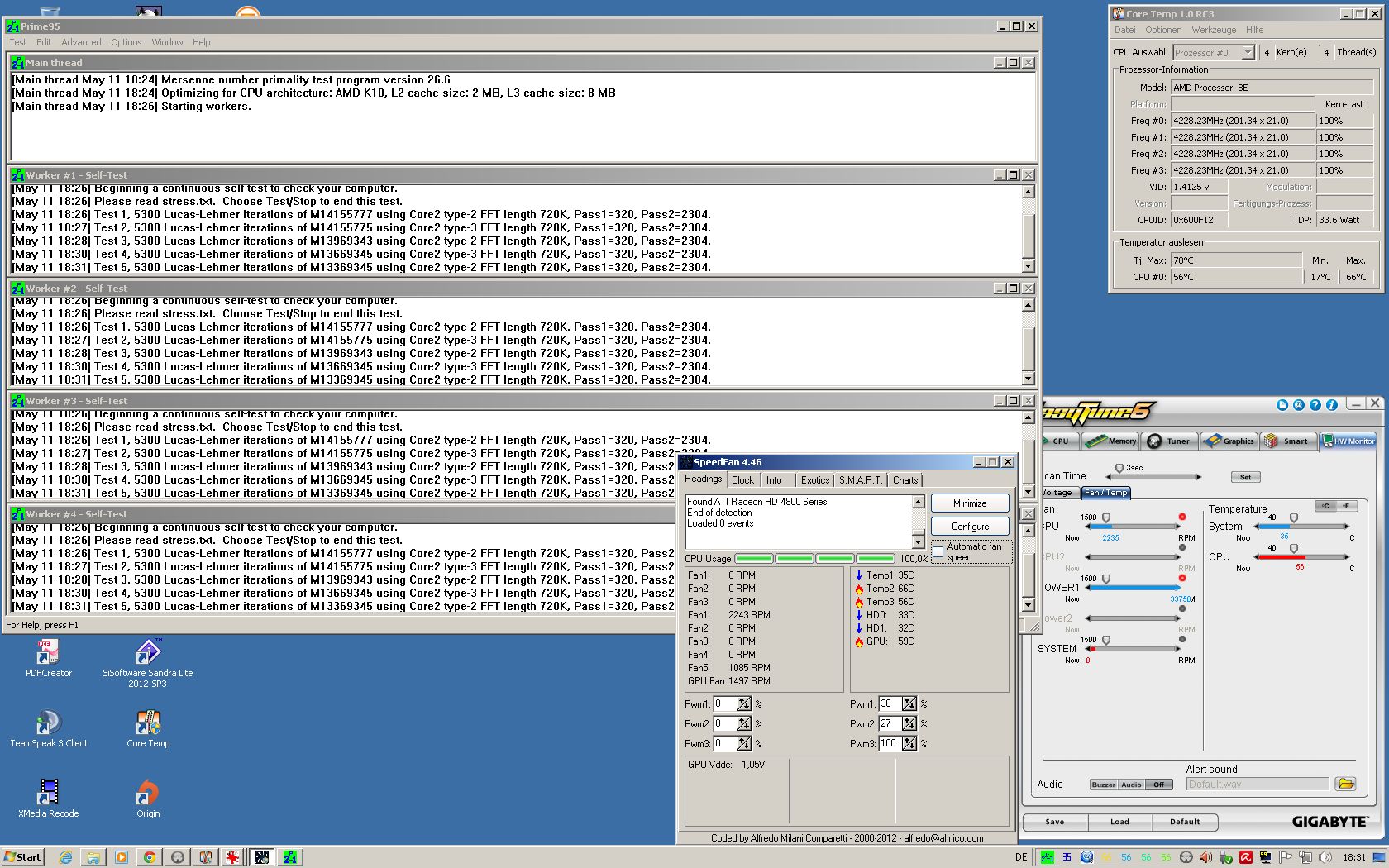Viewport: 1389px width, 868px height.
Task: Toggle Automatic fan speed checkbox in SpeedFan
Action: point(938,552)
